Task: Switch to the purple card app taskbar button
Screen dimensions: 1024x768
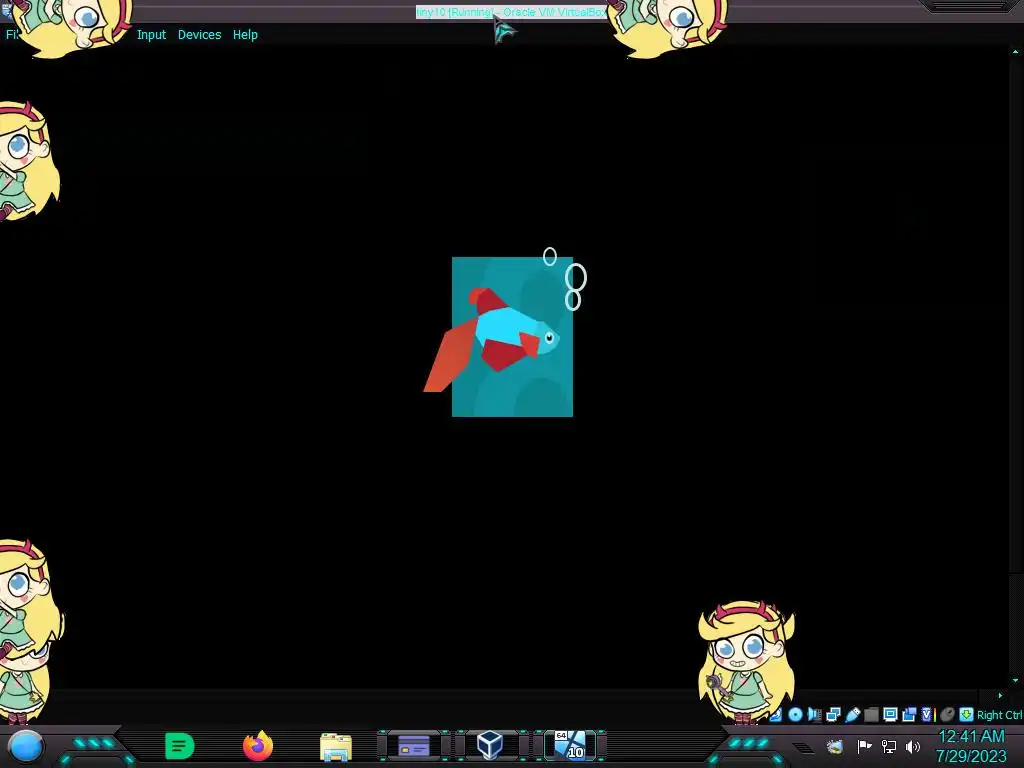Action: [414, 745]
